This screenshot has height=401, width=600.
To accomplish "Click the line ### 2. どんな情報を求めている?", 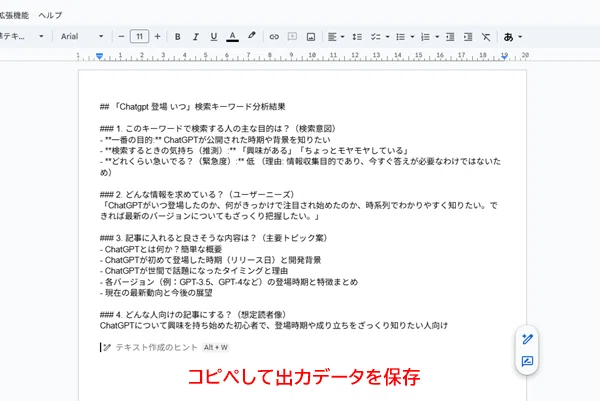I will 197,194.
